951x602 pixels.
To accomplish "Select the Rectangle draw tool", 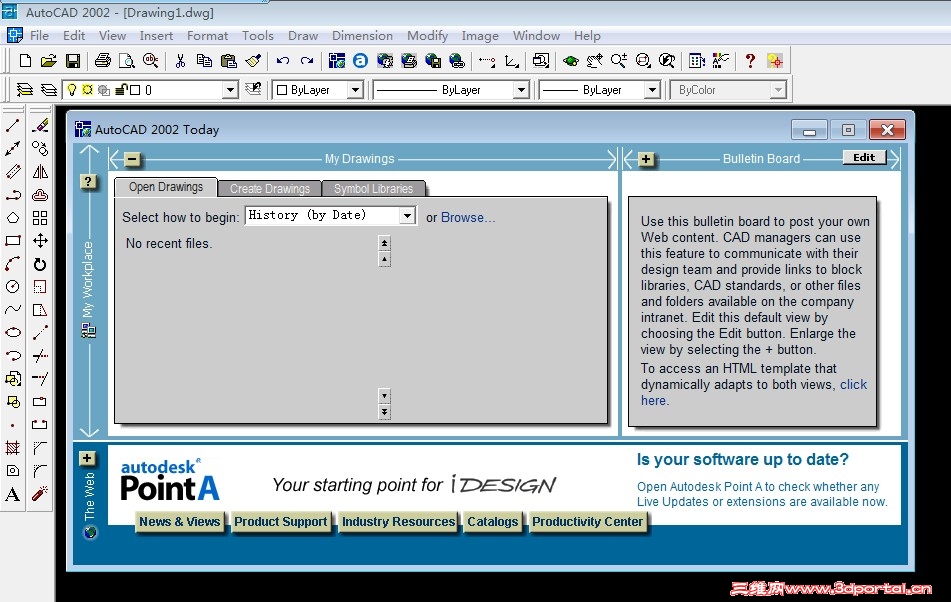I will coord(13,241).
